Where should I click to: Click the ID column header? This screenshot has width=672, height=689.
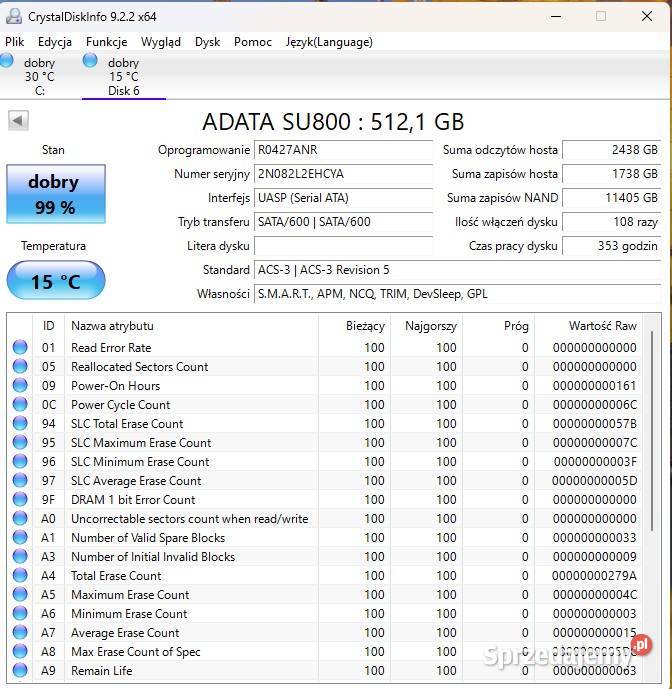click(48, 326)
